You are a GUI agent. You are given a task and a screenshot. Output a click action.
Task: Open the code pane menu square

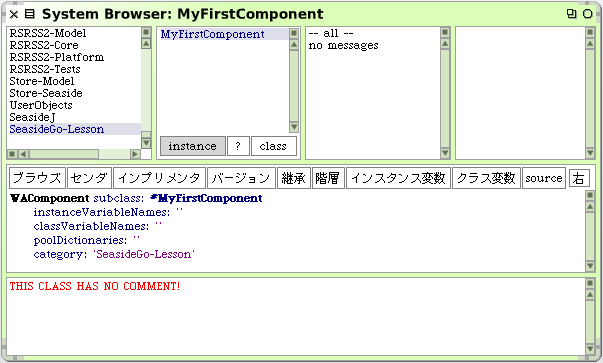(590, 196)
